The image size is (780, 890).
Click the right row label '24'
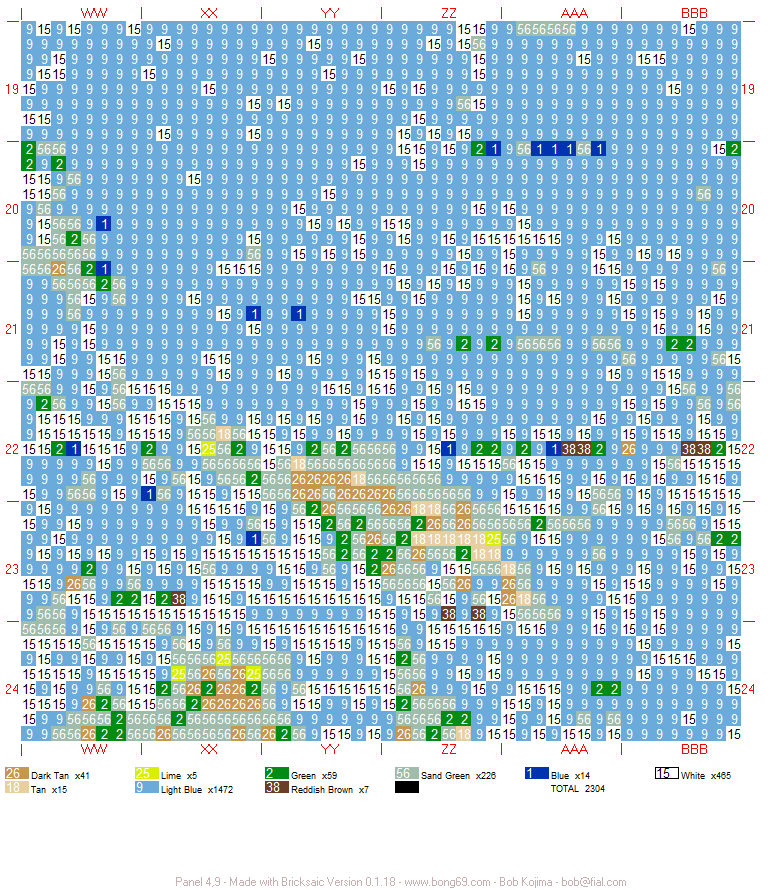[748, 689]
